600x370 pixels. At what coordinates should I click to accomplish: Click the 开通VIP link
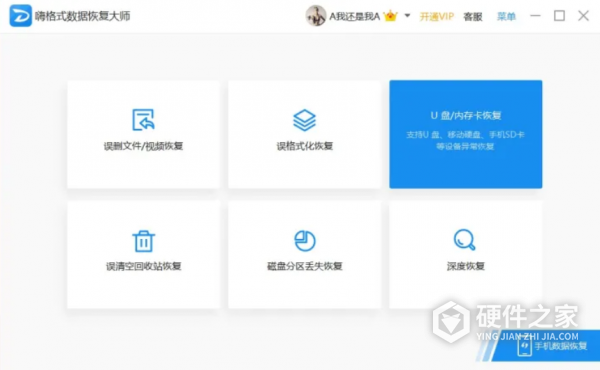point(437,16)
